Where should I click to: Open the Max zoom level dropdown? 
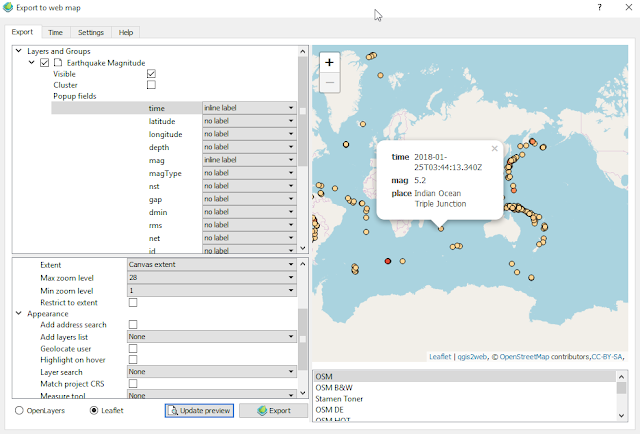pos(212,278)
